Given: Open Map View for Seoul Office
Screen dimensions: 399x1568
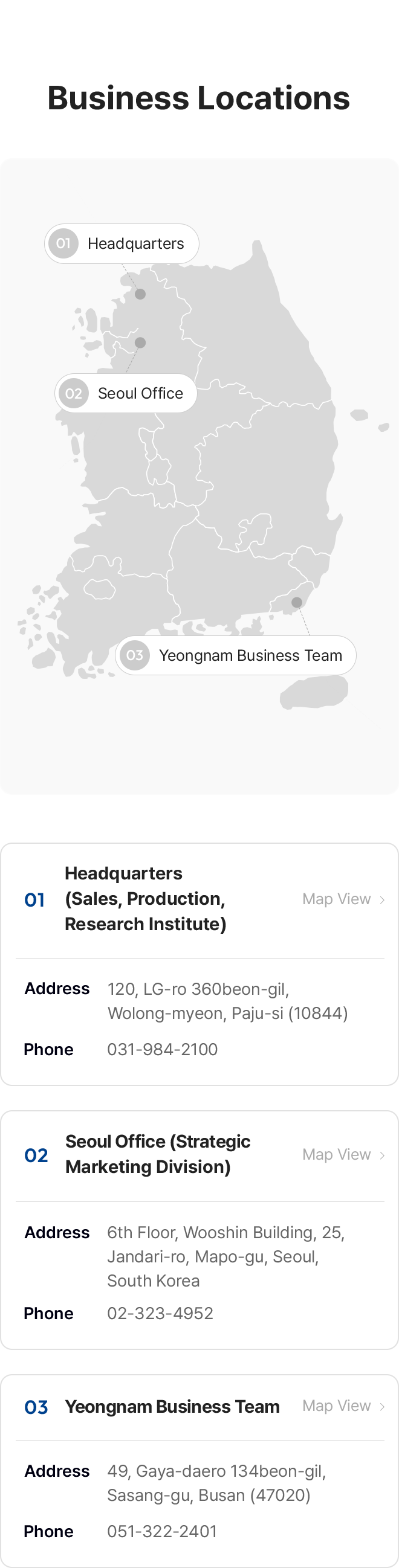Looking at the screenshot, I should 343,1154.
